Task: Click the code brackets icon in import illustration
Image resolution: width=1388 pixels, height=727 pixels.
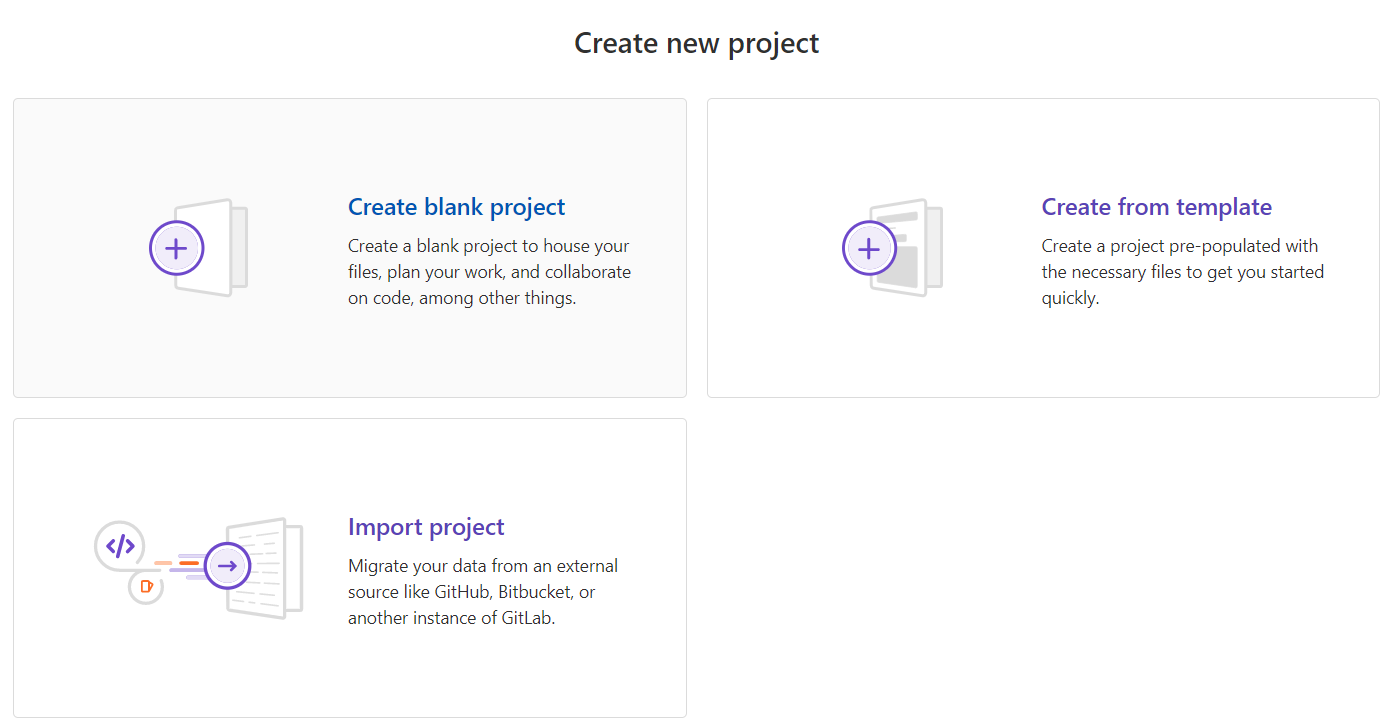Action: click(x=120, y=546)
